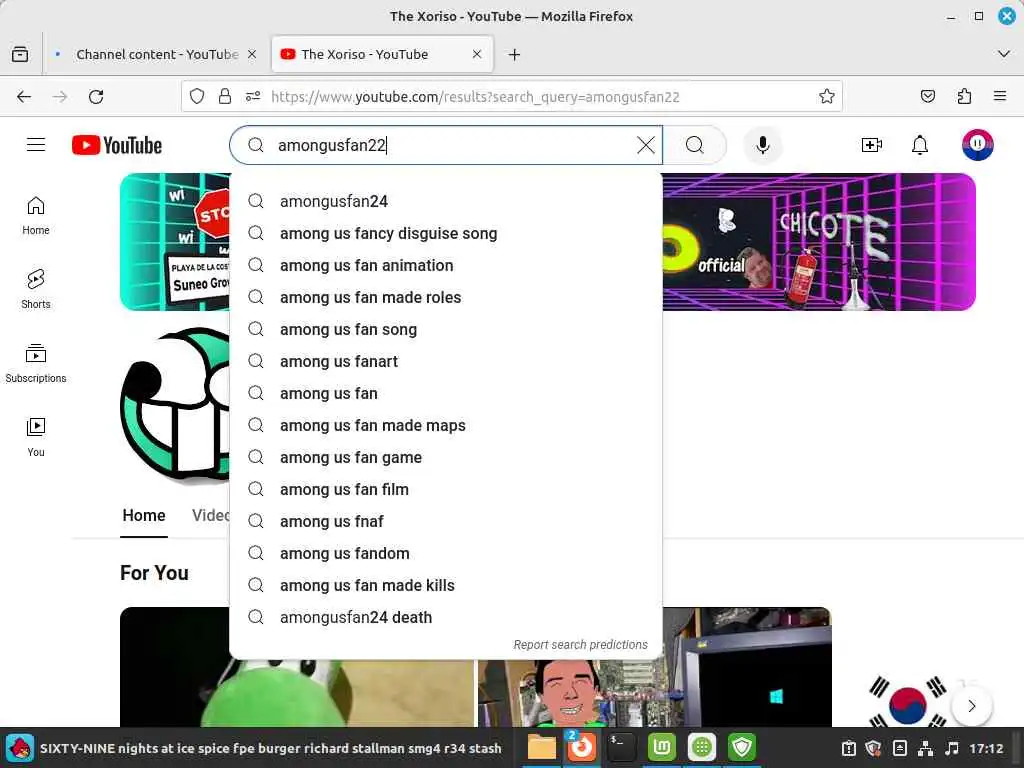This screenshot has height=768, width=1024.
Task: Pick suggestion among us fan film
Action: [446, 489]
